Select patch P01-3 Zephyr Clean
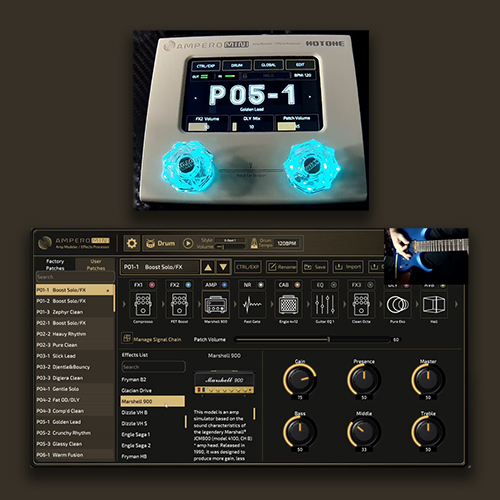 click(x=75, y=312)
